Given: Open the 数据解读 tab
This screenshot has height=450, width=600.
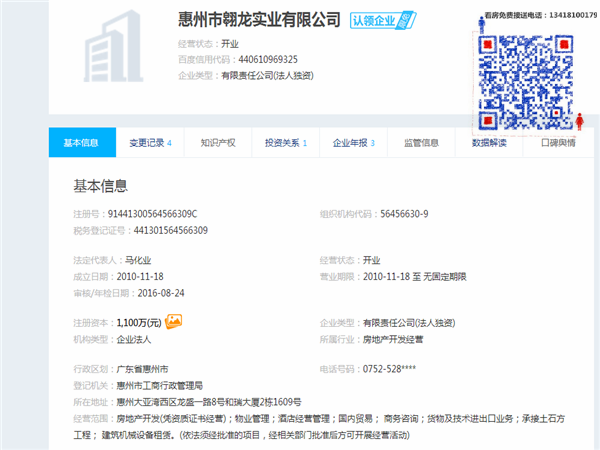Looking at the screenshot, I should click(489, 143).
